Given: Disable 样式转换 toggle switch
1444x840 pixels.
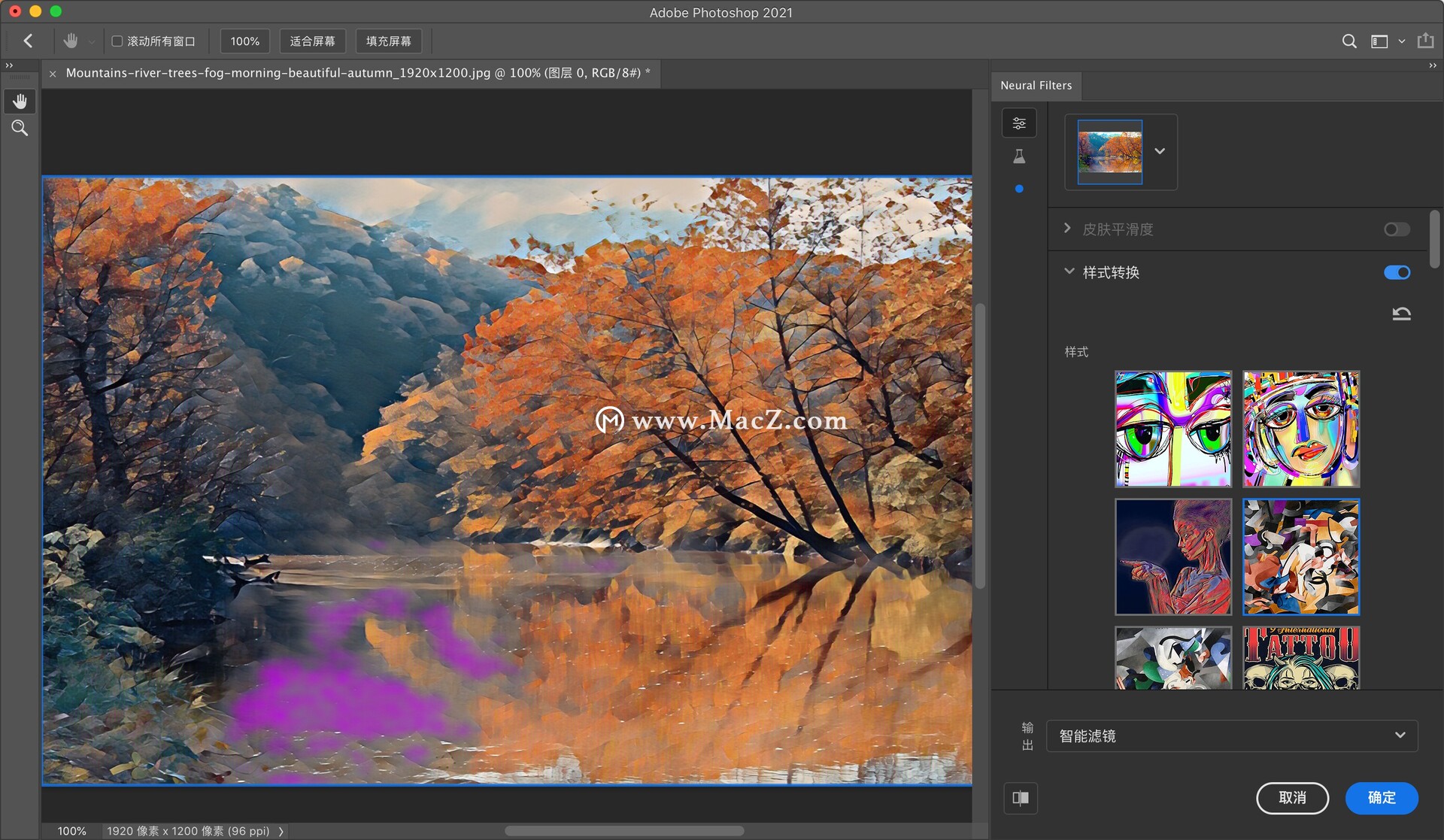Looking at the screenshot, I should 1397,272.
